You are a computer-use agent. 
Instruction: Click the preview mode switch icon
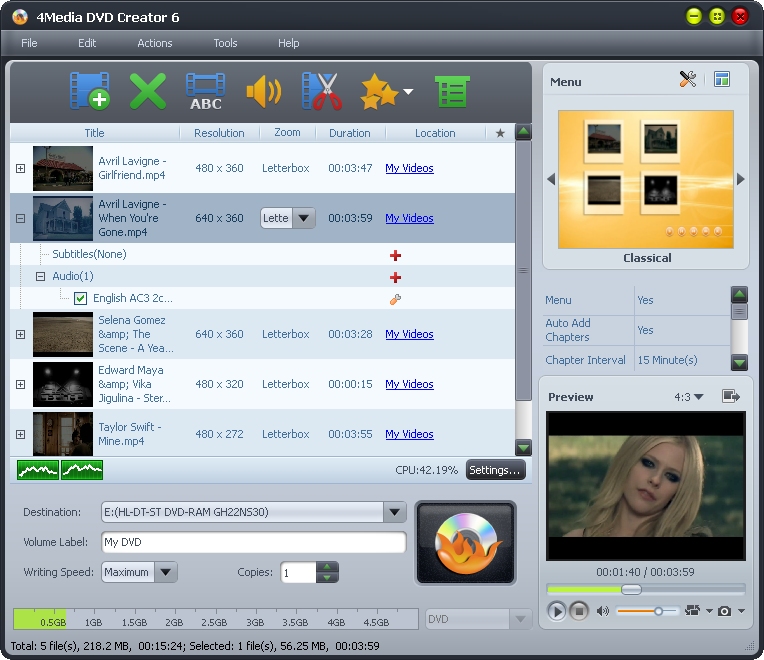tap(692, 610)
